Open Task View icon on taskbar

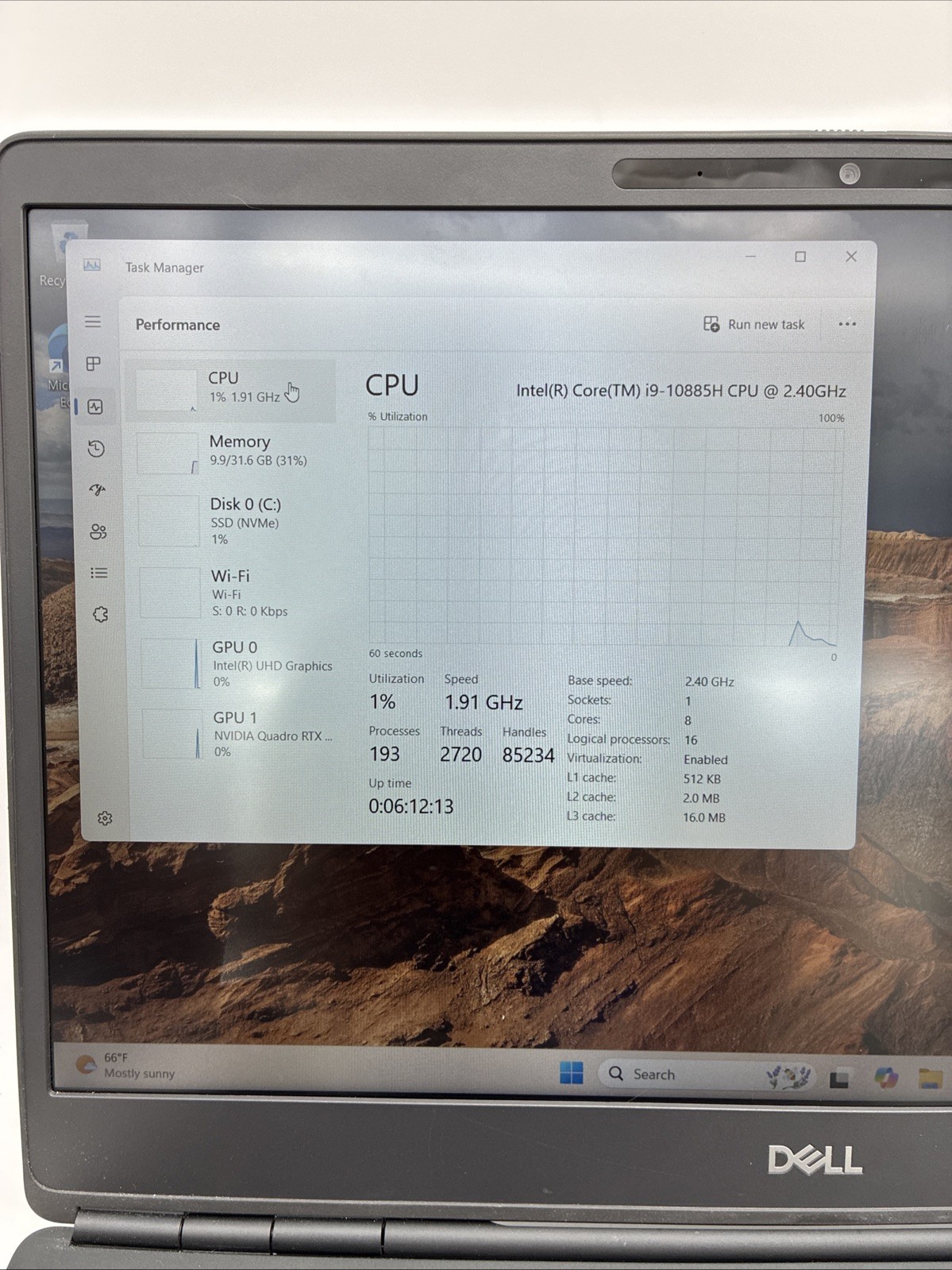pos(840,1078)
